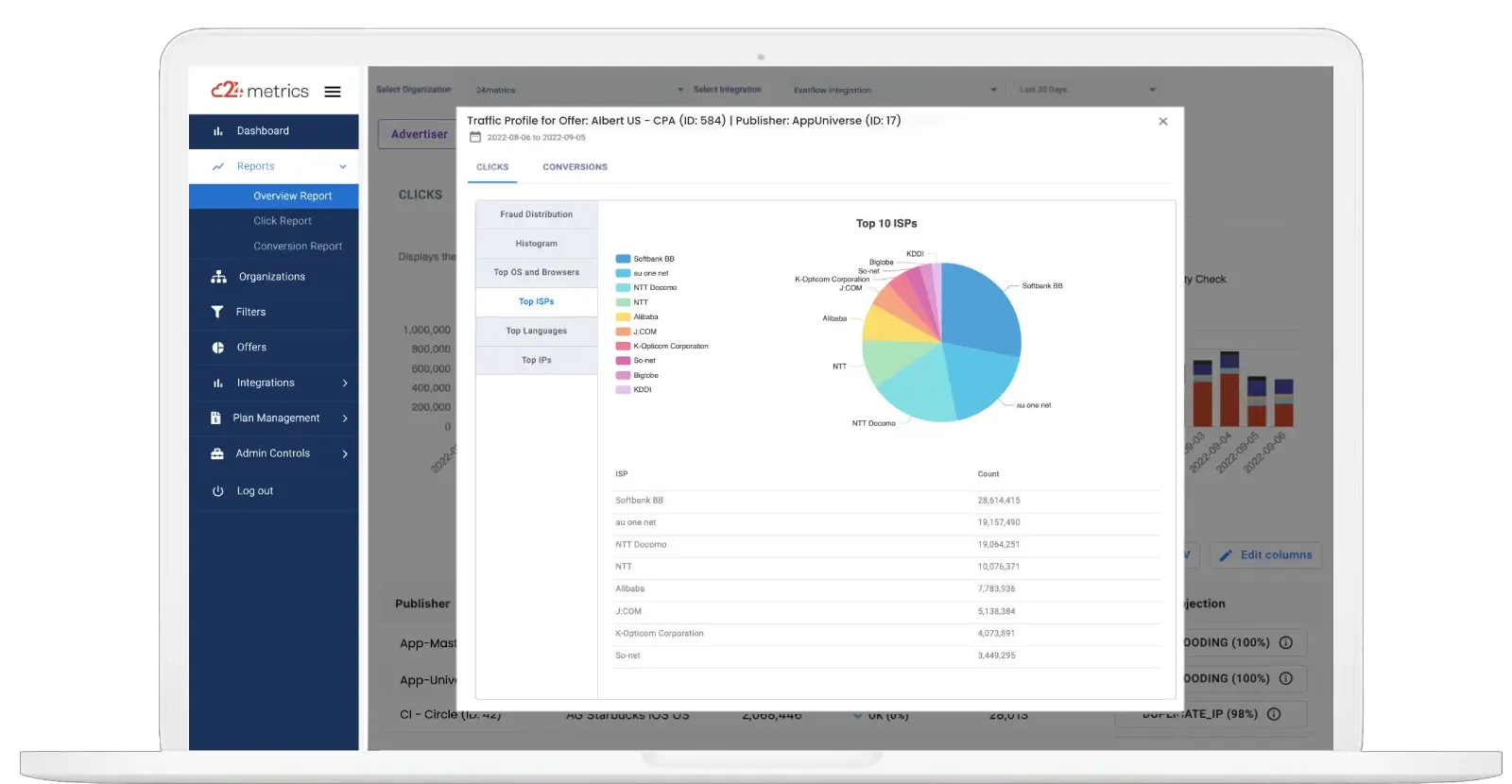Select the Top ISPs section

537,301
